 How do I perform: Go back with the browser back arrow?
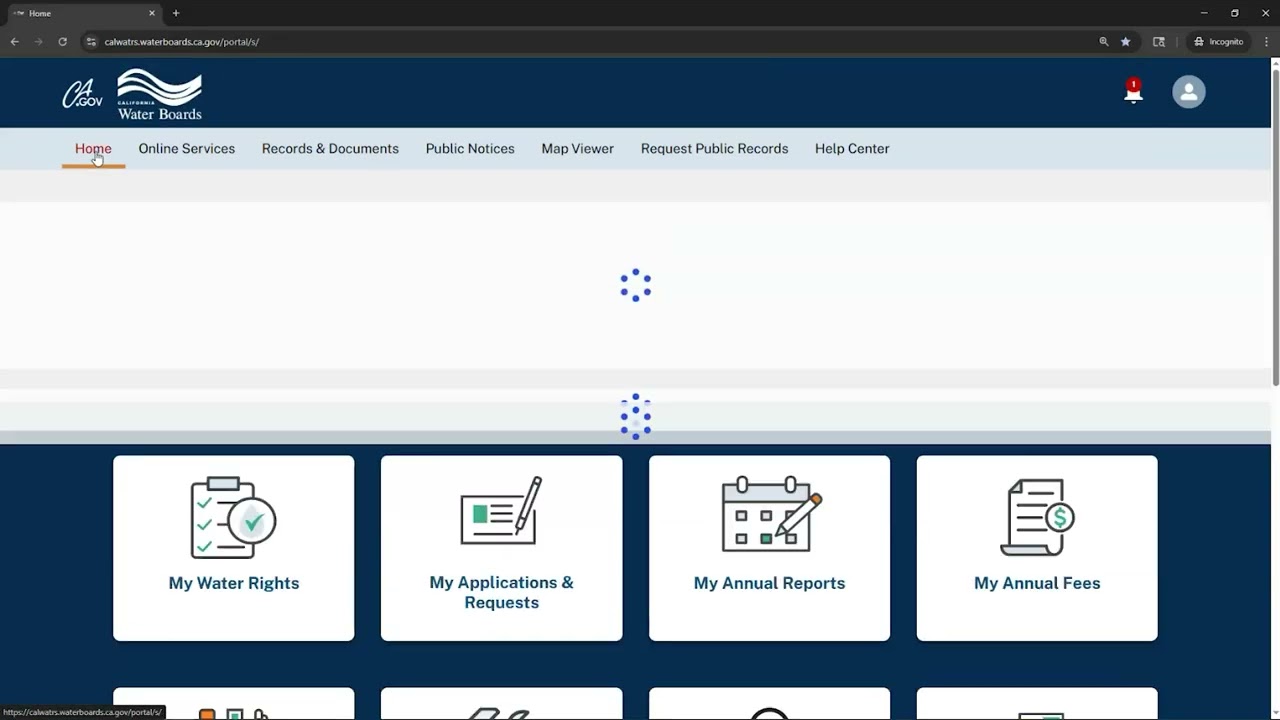pos(14,42)
